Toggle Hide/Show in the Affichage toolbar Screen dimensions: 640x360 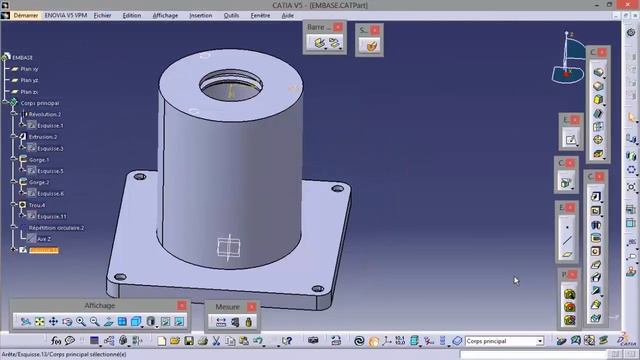tap(165, 322)
